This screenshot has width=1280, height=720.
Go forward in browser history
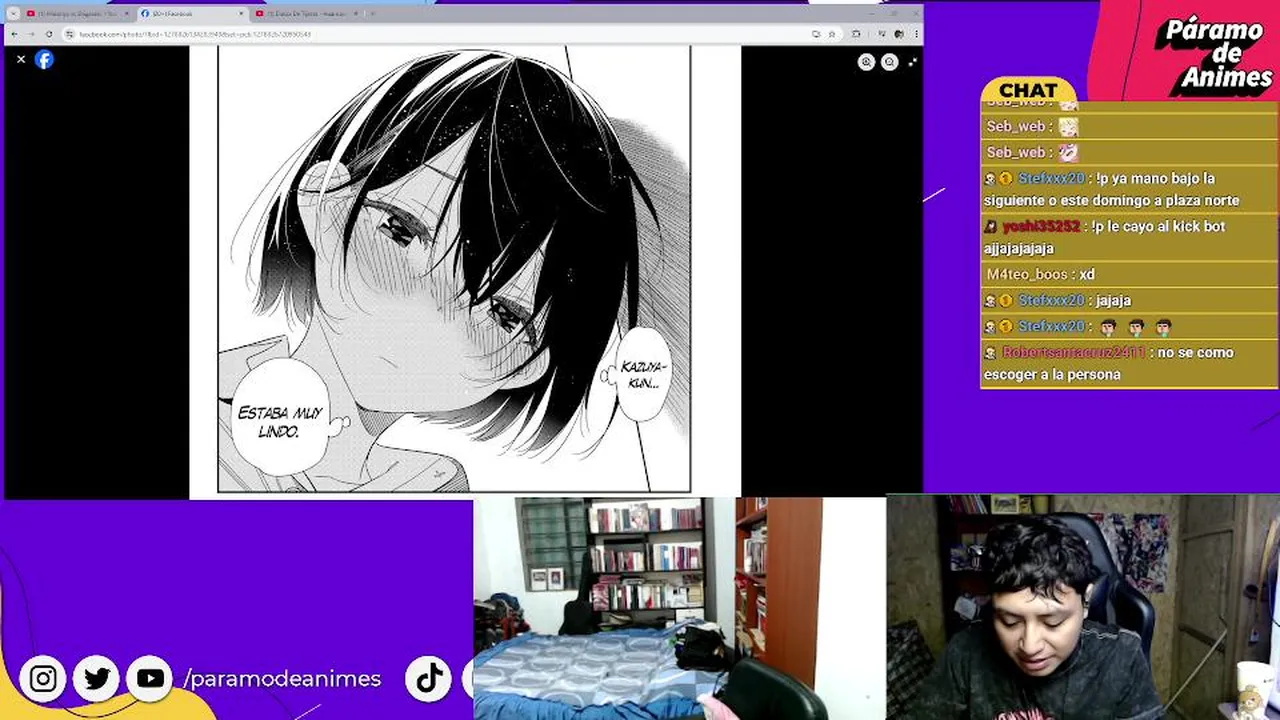(31, 34)
